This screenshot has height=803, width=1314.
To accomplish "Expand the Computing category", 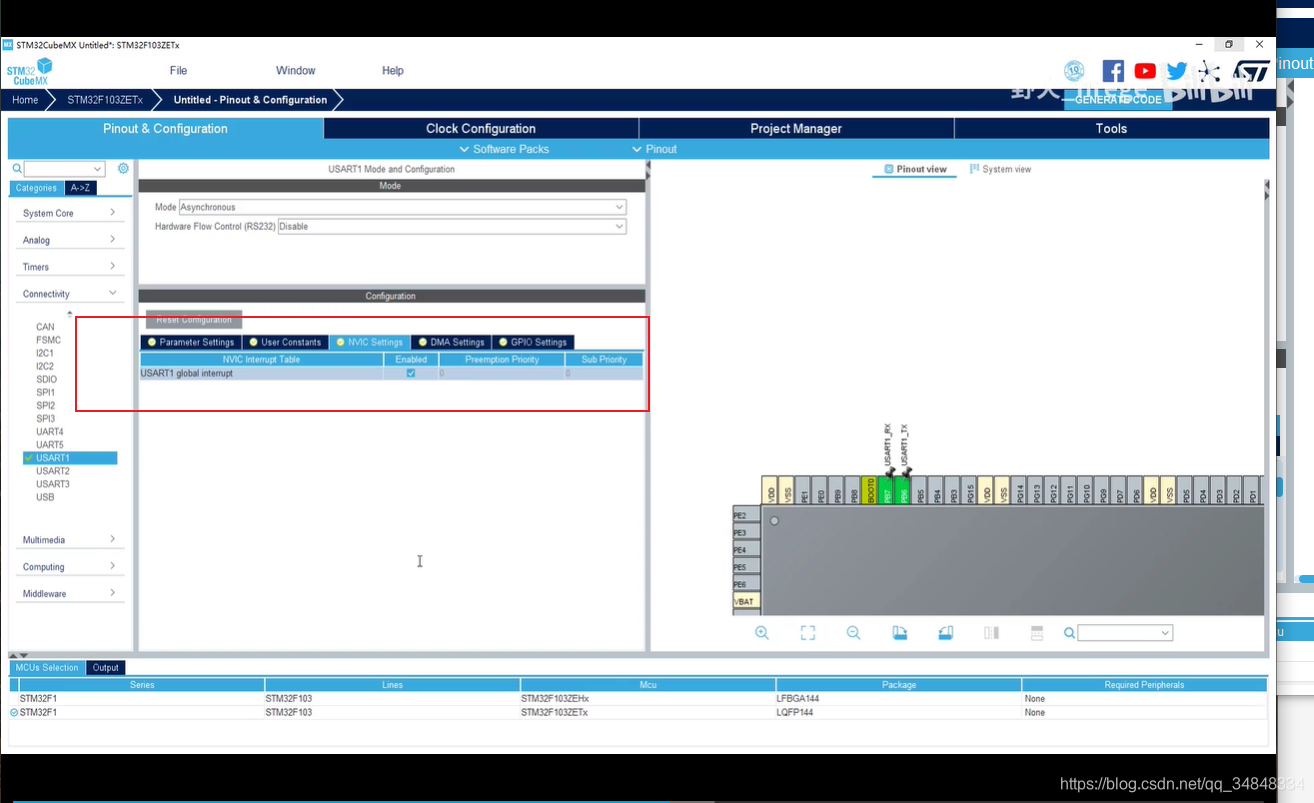I will (69, 567).
